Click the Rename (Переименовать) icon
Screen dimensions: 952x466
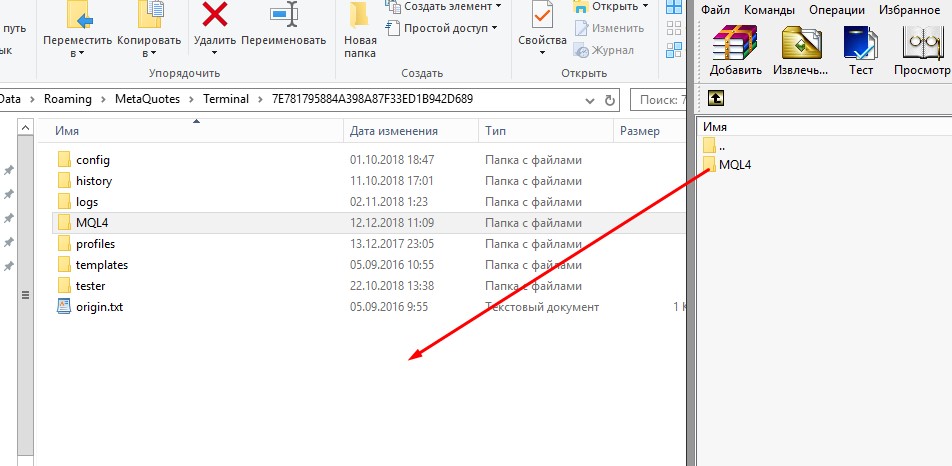tap(285, 15)
